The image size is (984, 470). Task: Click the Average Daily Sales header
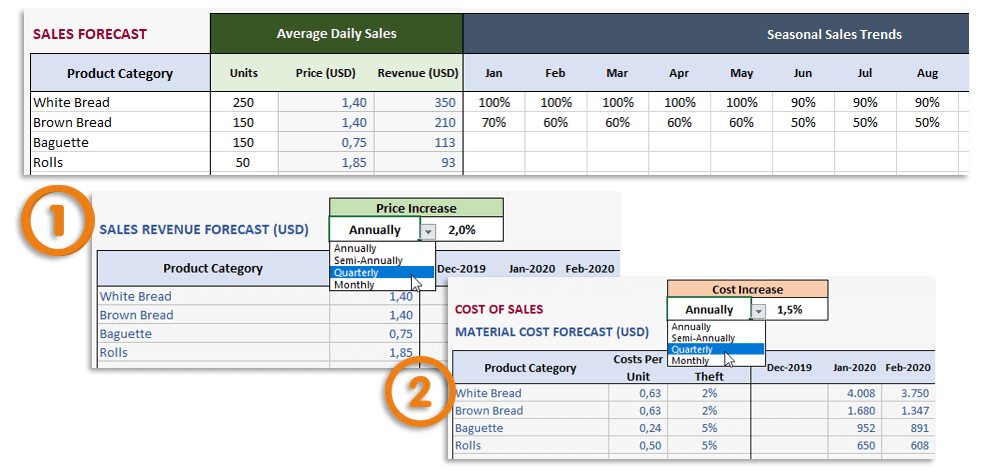tap(336, 34)
